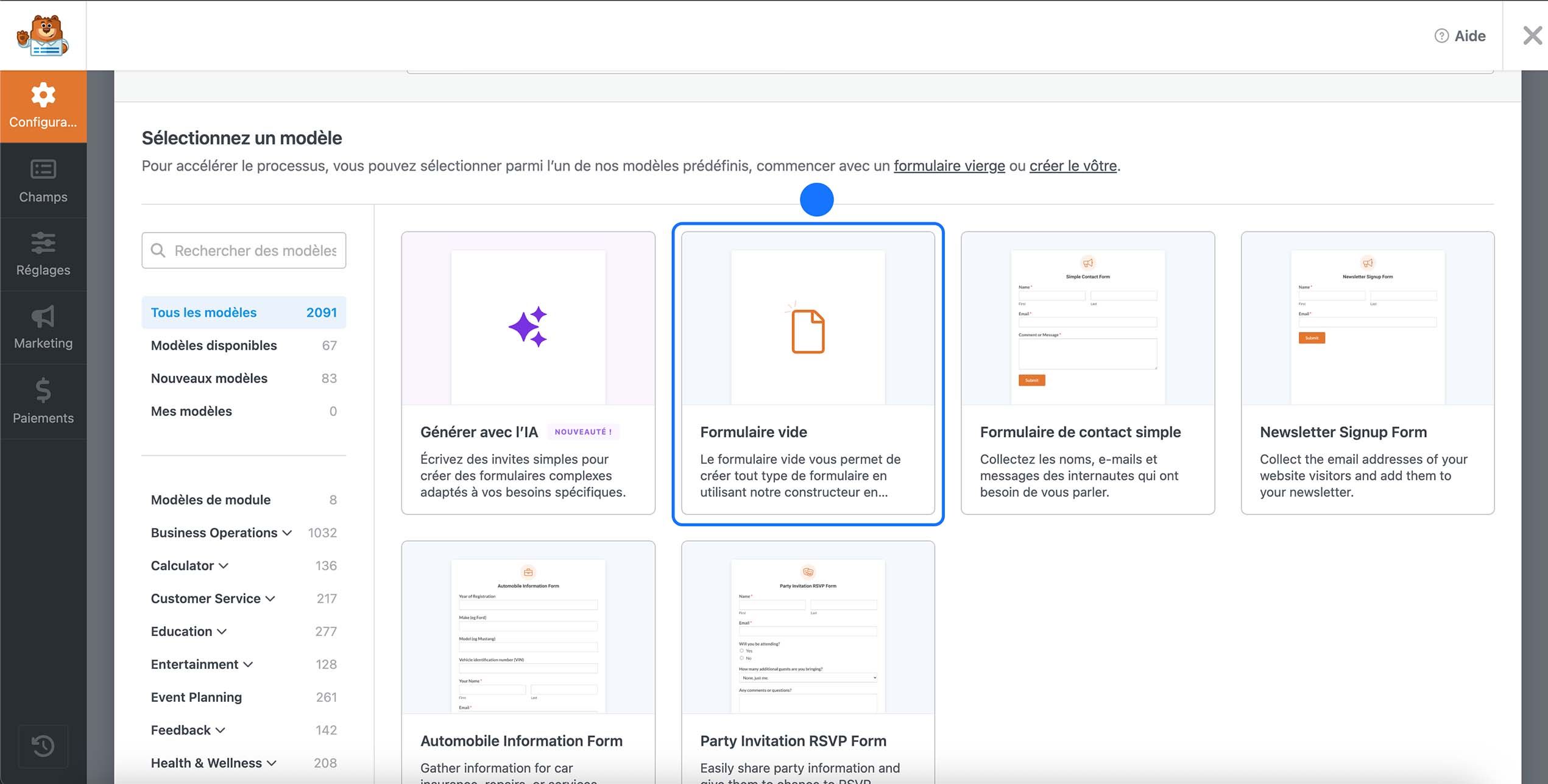This screenshot has height=784, width=1548.
Task: Click the WPForms bear logo
Action: (43, 35)
